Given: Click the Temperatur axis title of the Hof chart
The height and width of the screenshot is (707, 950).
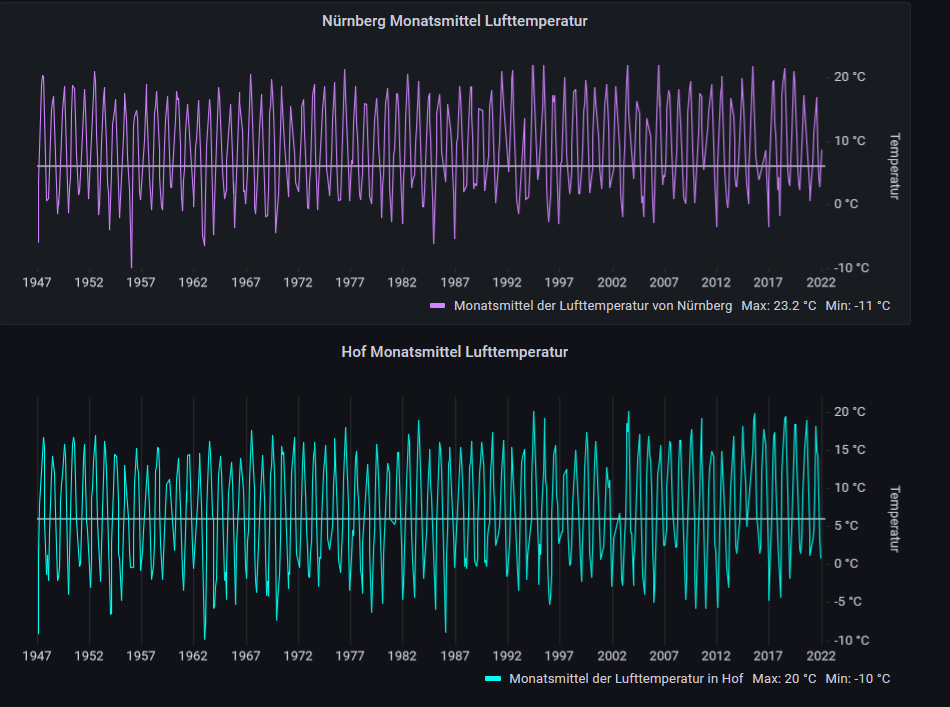Looking at the screenshot, I should pos(895,519).
